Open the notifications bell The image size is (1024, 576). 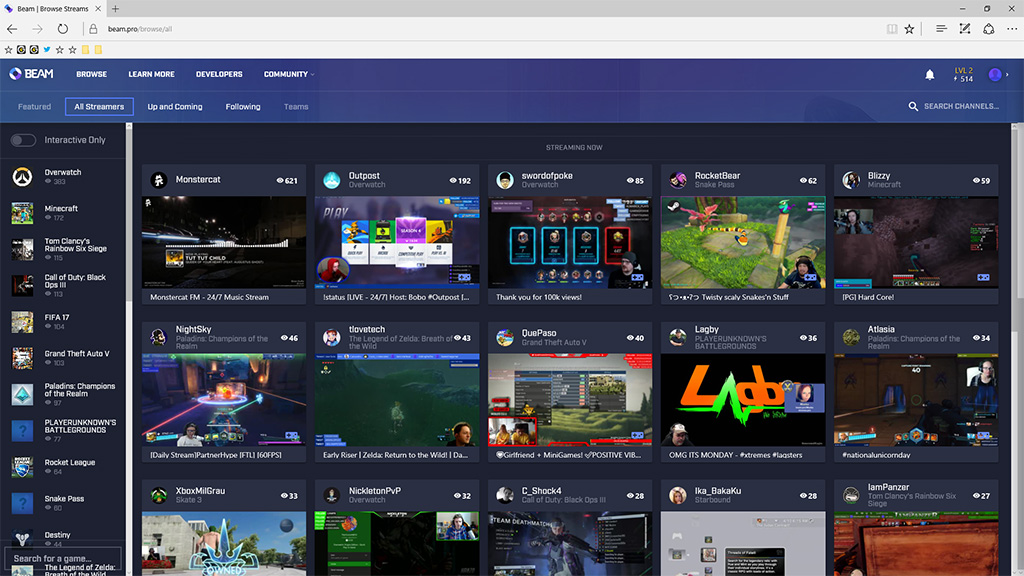click(x=929, y=75)
